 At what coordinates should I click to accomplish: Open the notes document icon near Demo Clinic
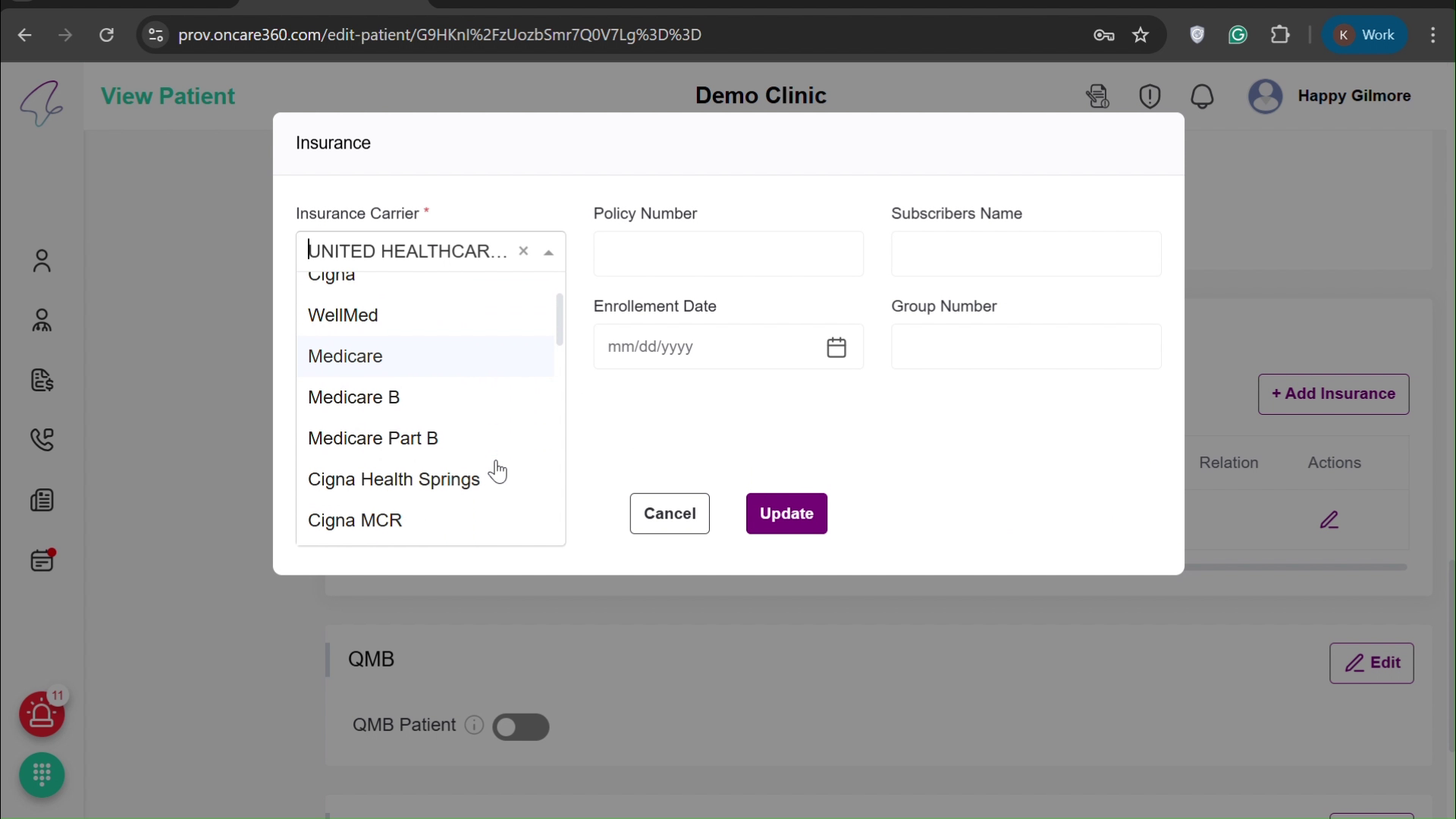coord(1097,96)
